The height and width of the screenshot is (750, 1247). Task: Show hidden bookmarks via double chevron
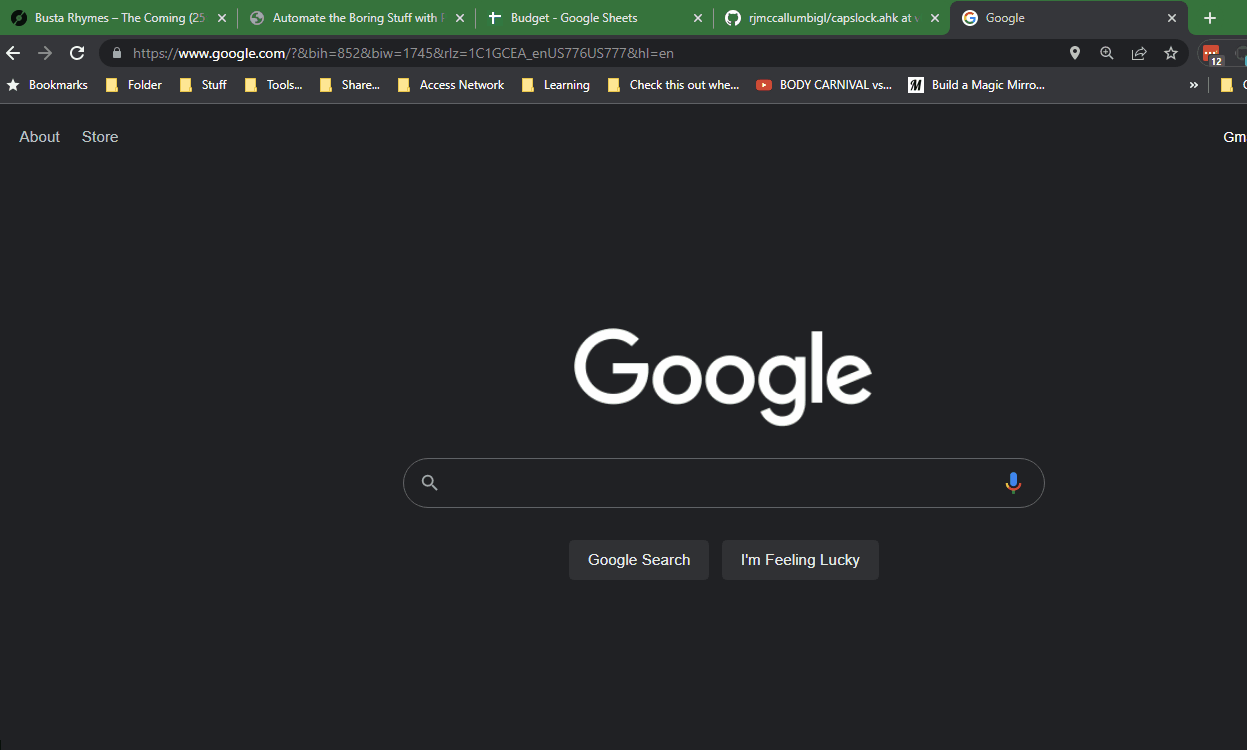1193,85
